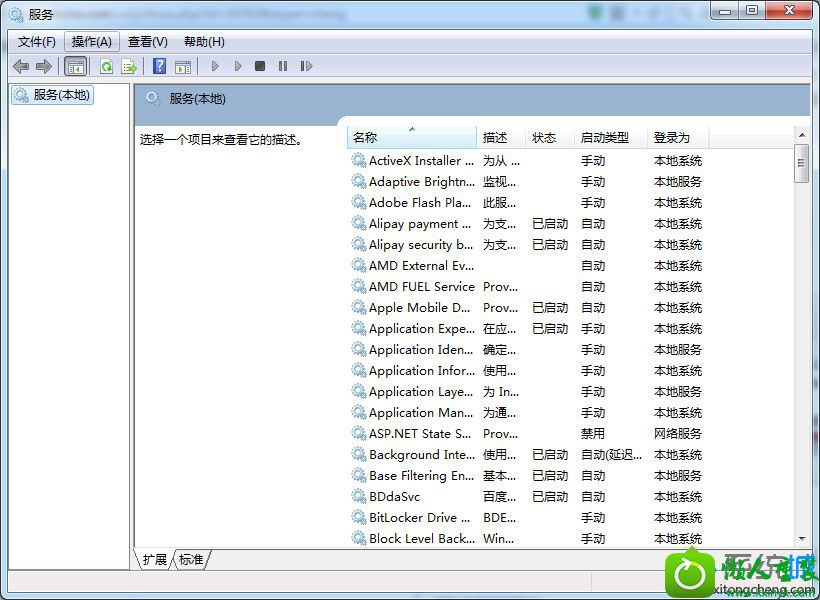Click the Adobe Flash Pla... name text

point(420,202)
